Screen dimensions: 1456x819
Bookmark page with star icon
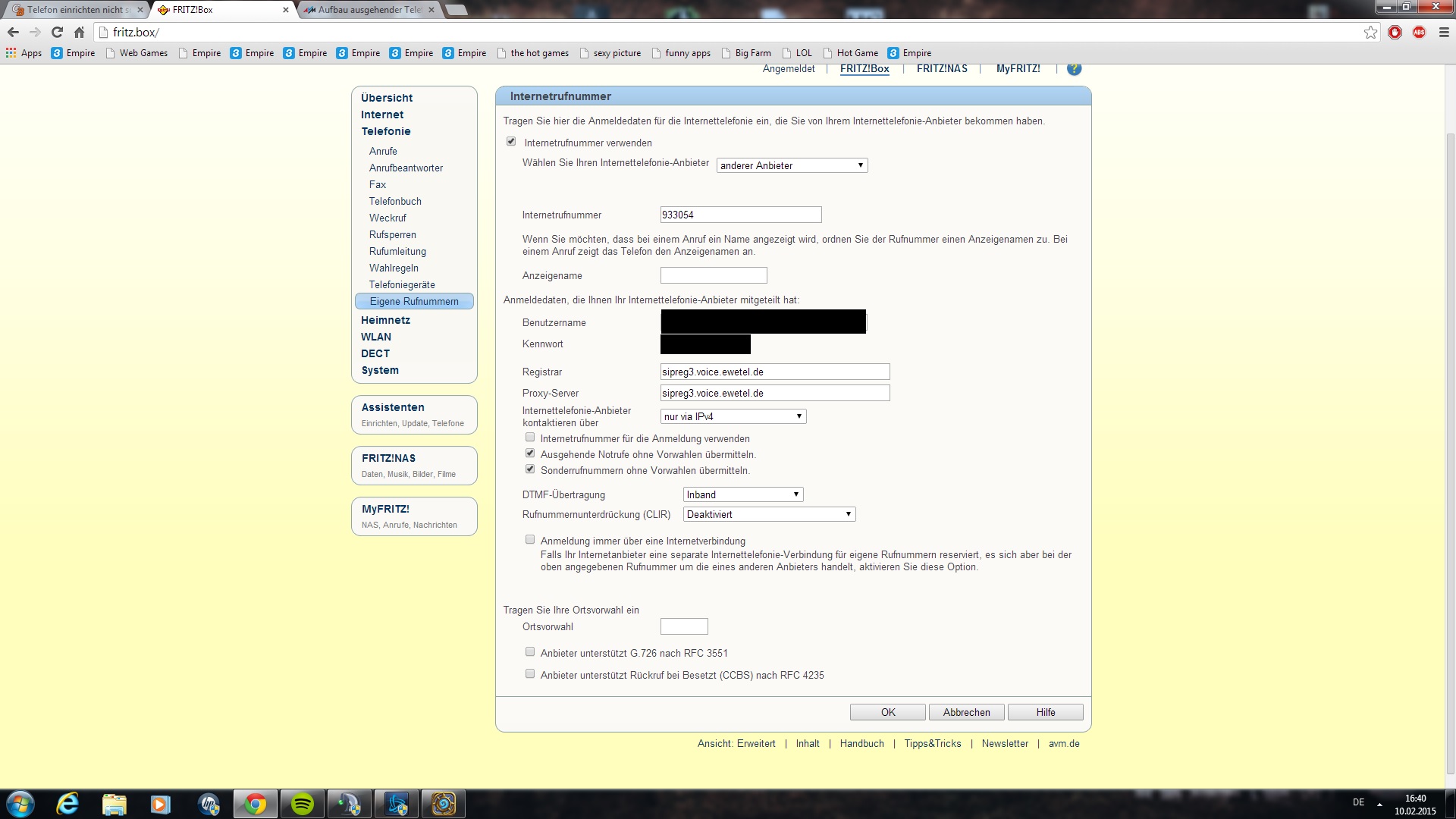coord(1370,32)
